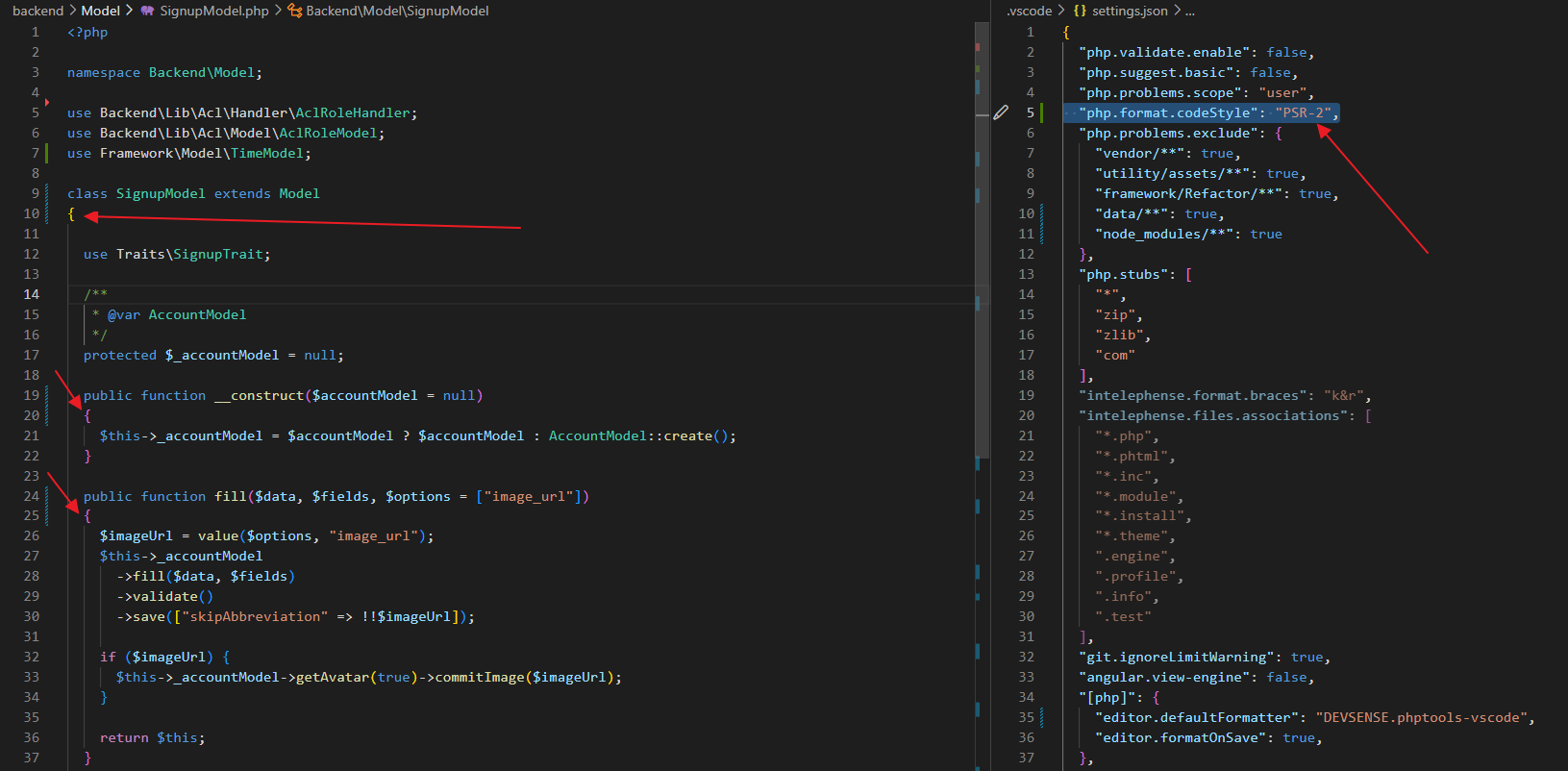
Task: Click the PHP elephant icon in breadcrumb
Action: pyautogui.click(x=147, y=11)
